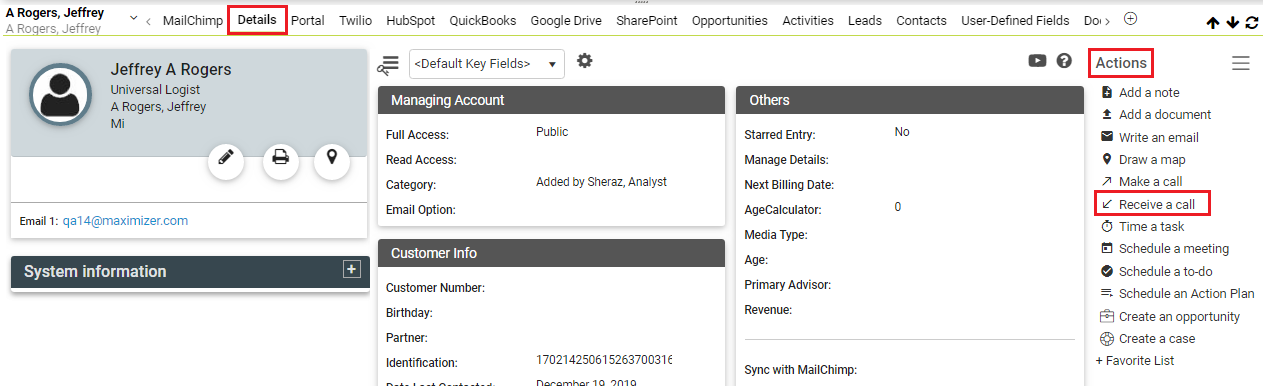Click the question mark help icon
Image resolution: width=1263 pixels, height=386 pixels.
[x=1065, y=61]
